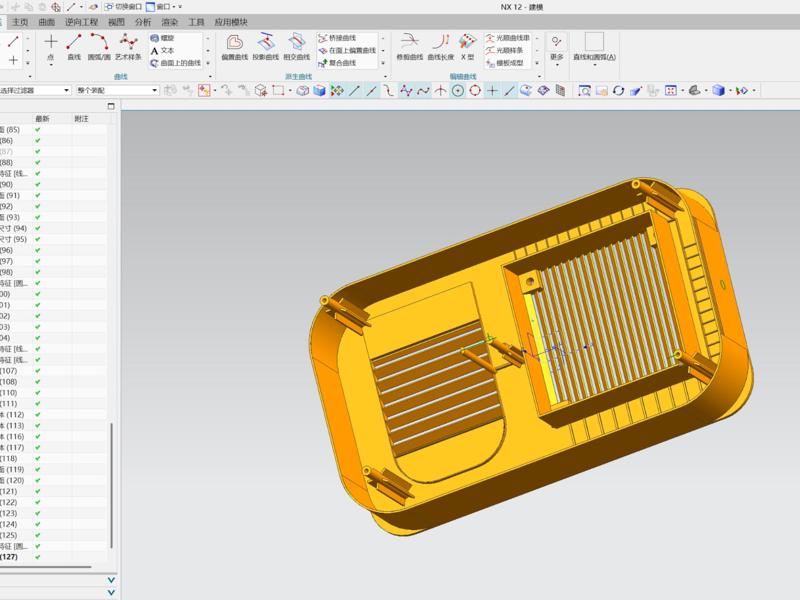Select the 文本 text curve tool
The image size is (800, 600).
click(x=161, y=50)
